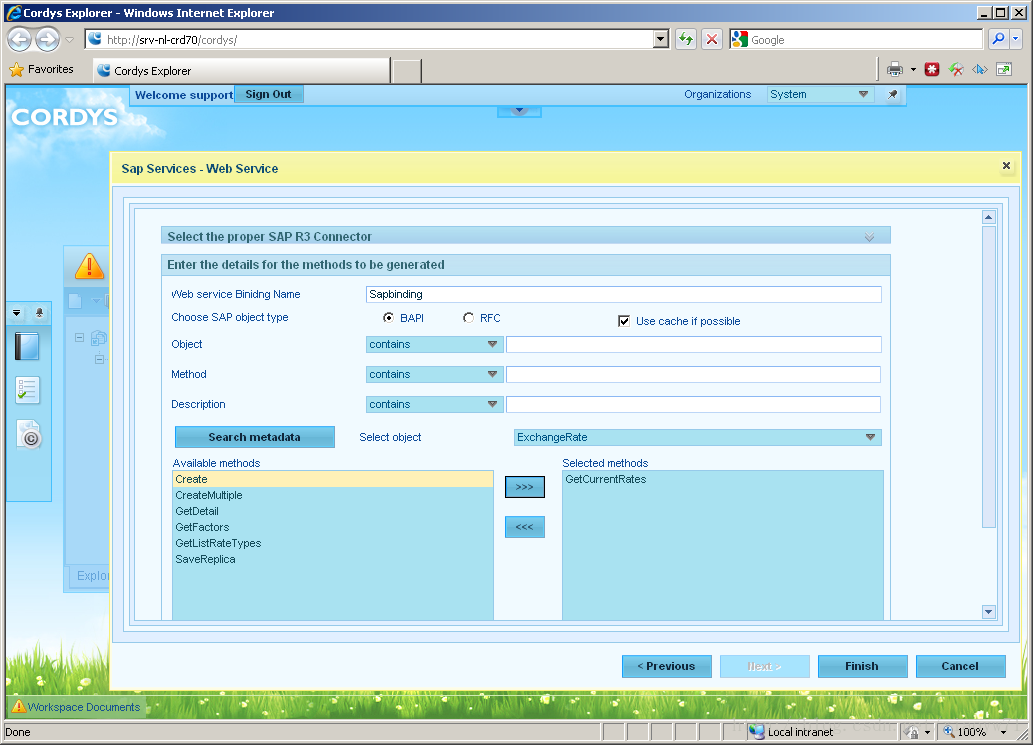
Task: Select the BAPI radio button
Action: point(388,317)
